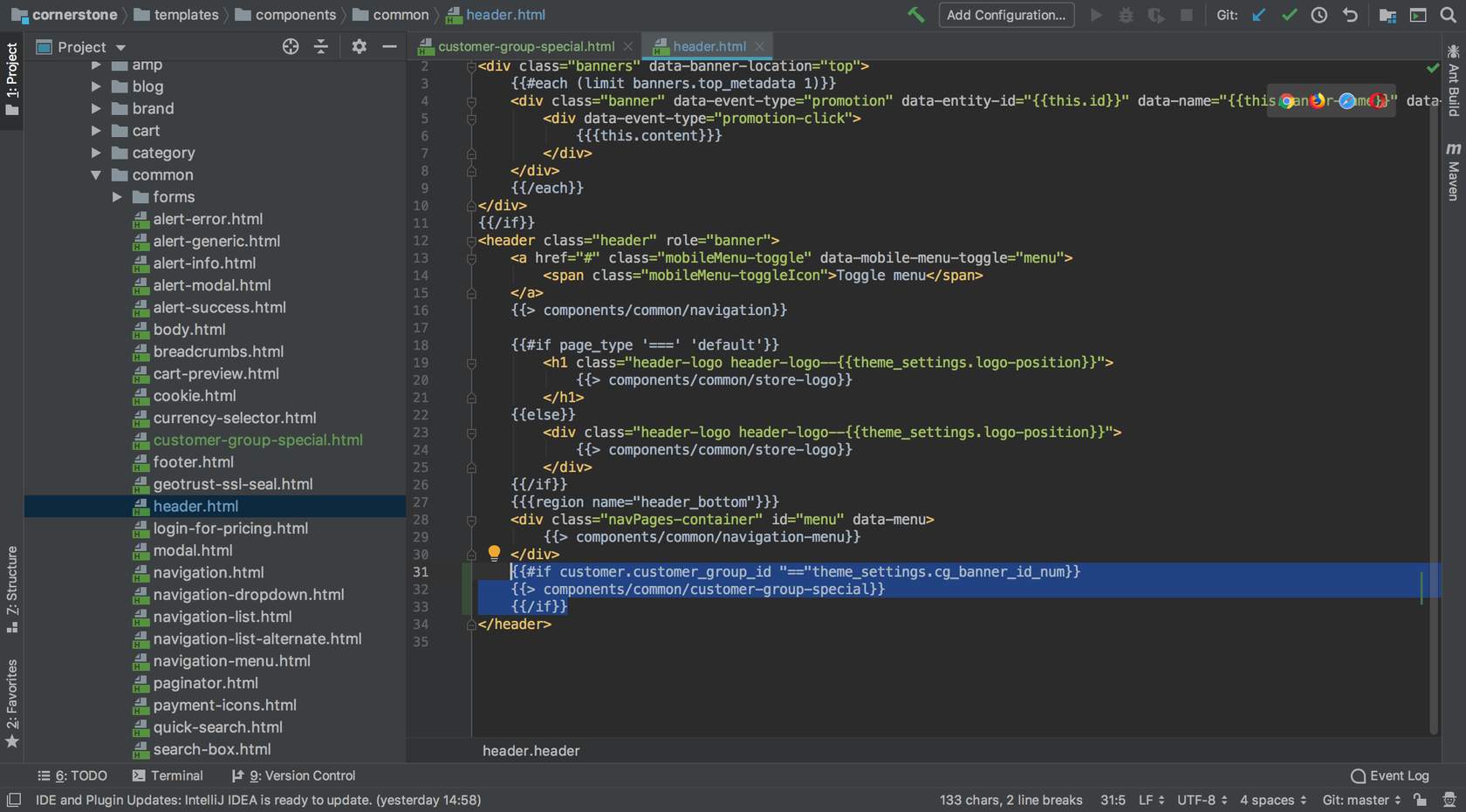Commit changes via the green checkmark icon
The height and width of the screenshot is (812, 1466).
(1290, 15)
